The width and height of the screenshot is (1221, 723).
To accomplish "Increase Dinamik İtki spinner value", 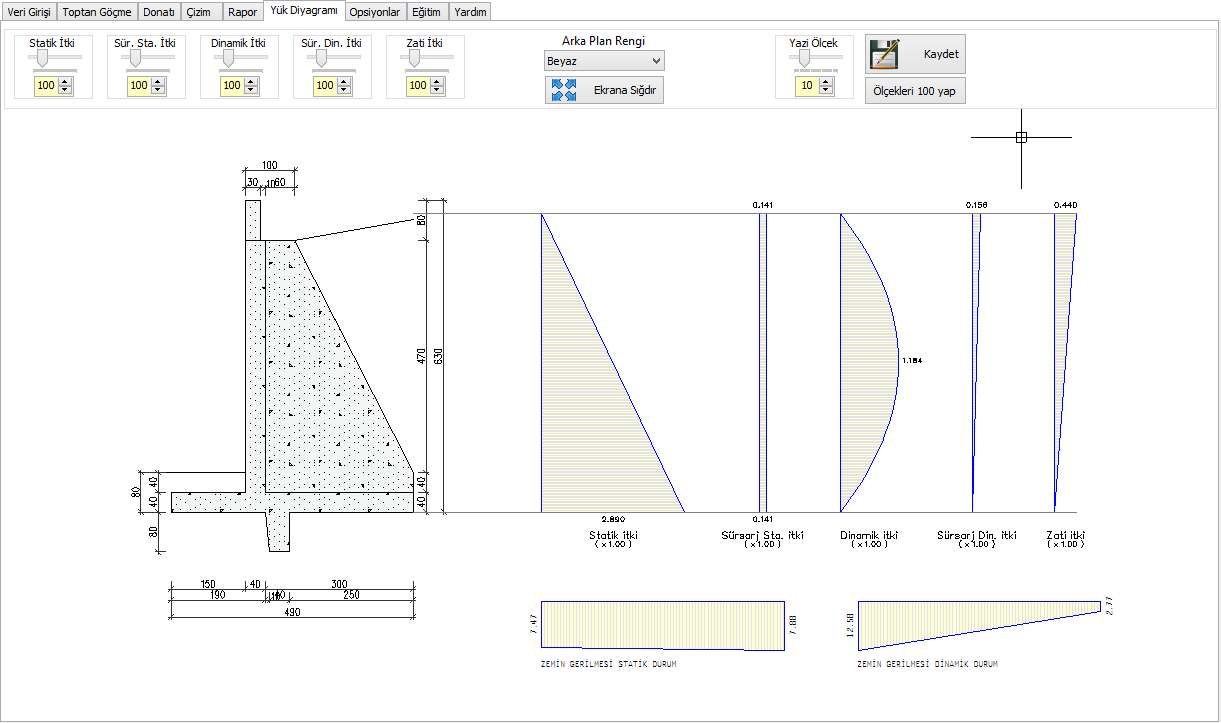I will pos(252,82).
